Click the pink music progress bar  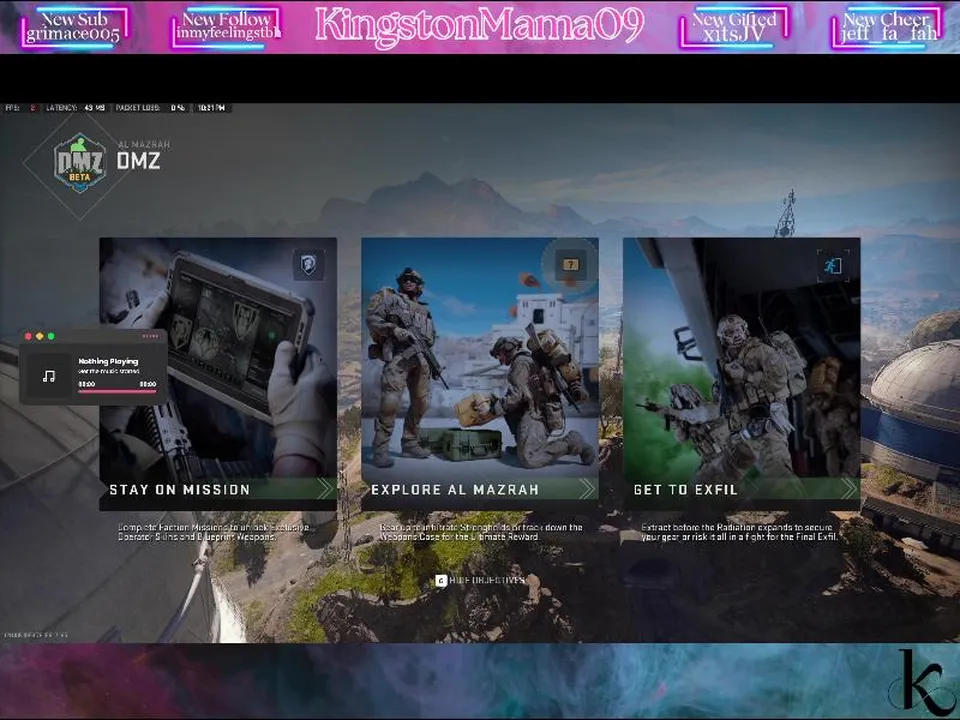[x=117, y=391]
